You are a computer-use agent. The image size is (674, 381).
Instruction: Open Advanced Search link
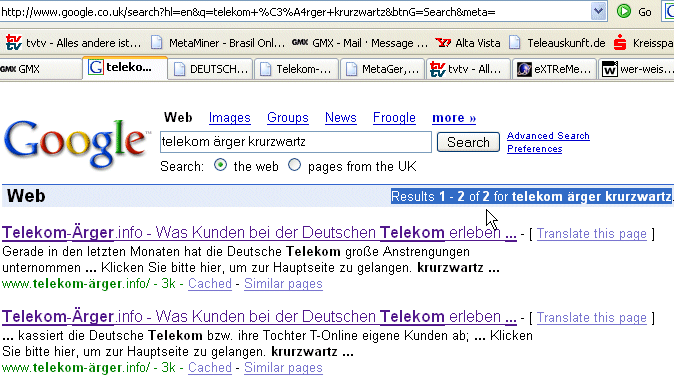pyautogui.click(x=548, y=136)
